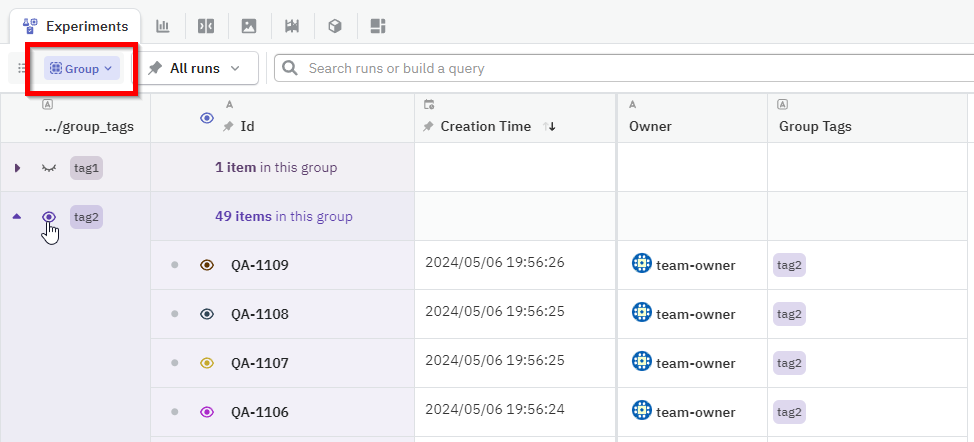Open the images tab icon

[249, 26]
